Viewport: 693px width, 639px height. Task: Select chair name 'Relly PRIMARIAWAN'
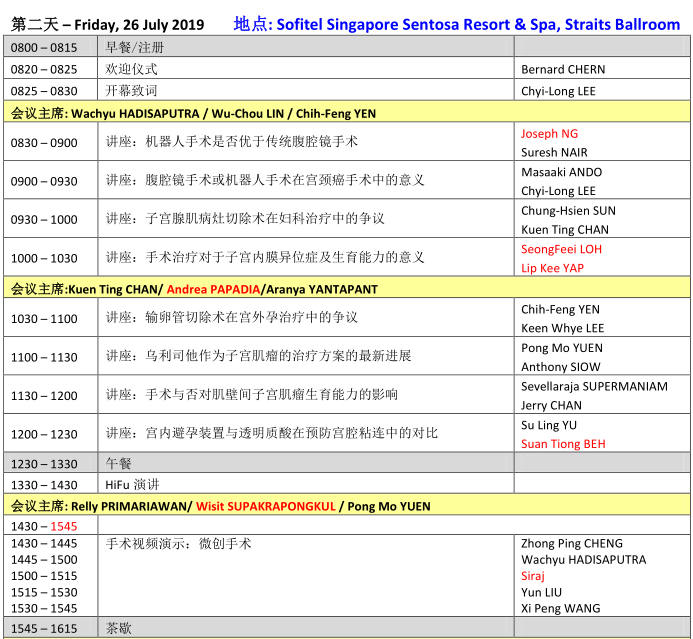[x=130, y=506]
